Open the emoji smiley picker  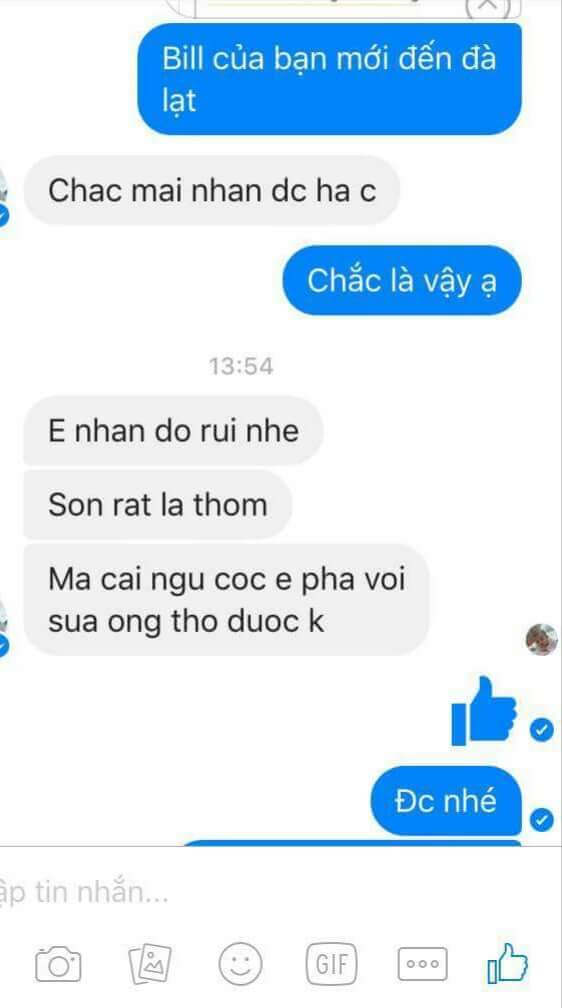240,964
